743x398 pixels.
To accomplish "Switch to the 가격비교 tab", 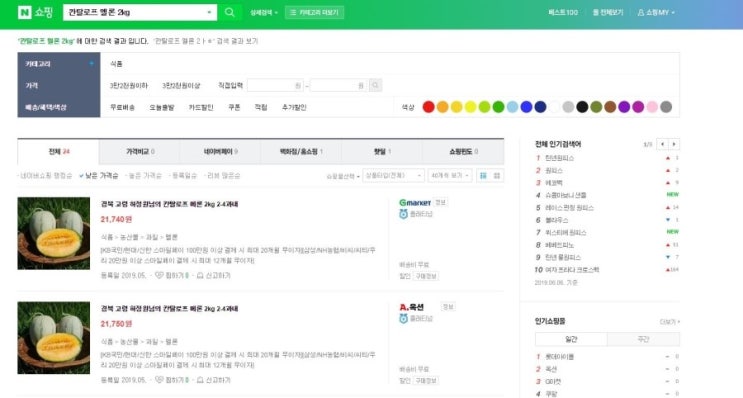I will coord(139,152).
